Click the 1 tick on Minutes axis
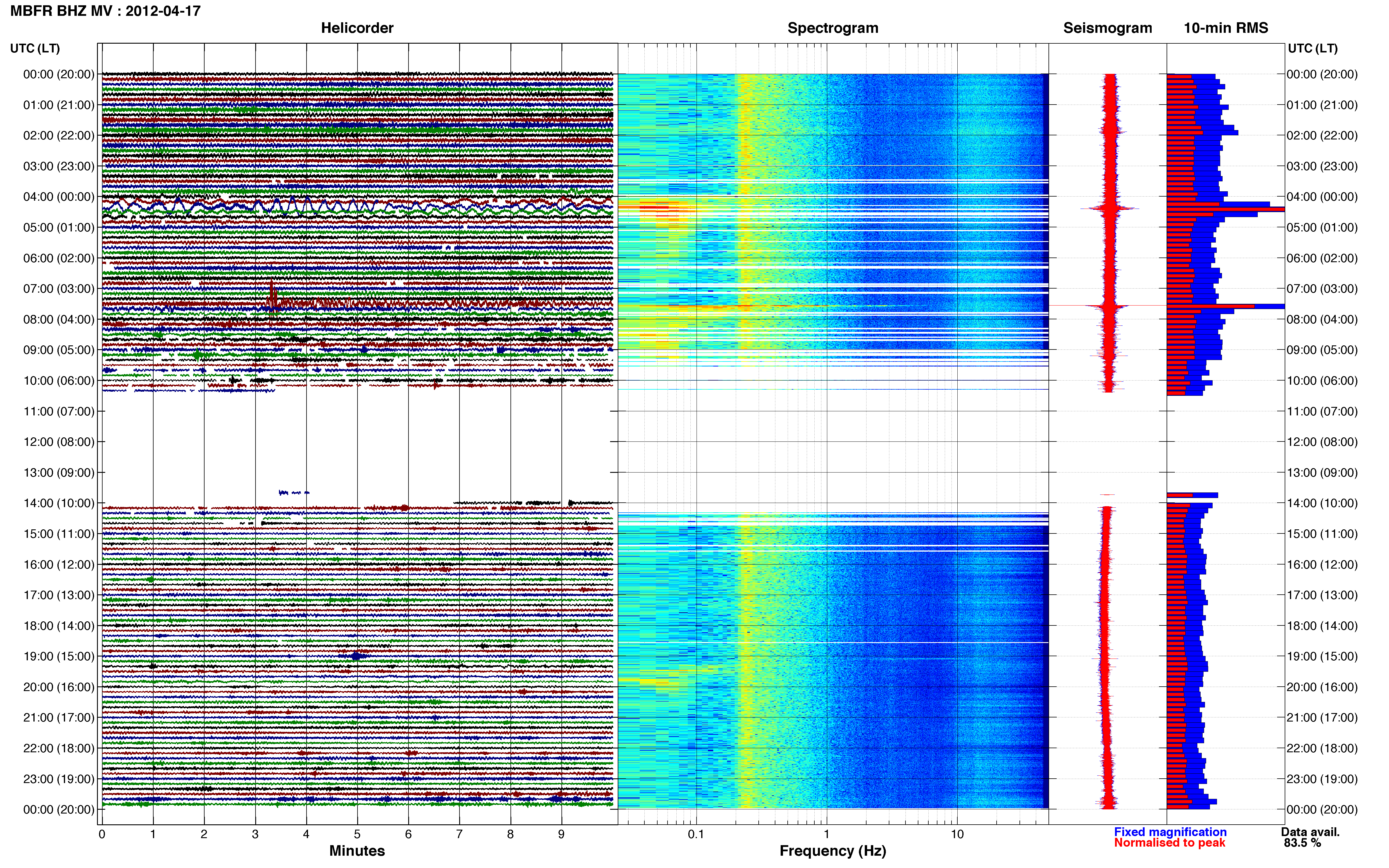This screenshot has width=1389, height=868. [153, 835]
